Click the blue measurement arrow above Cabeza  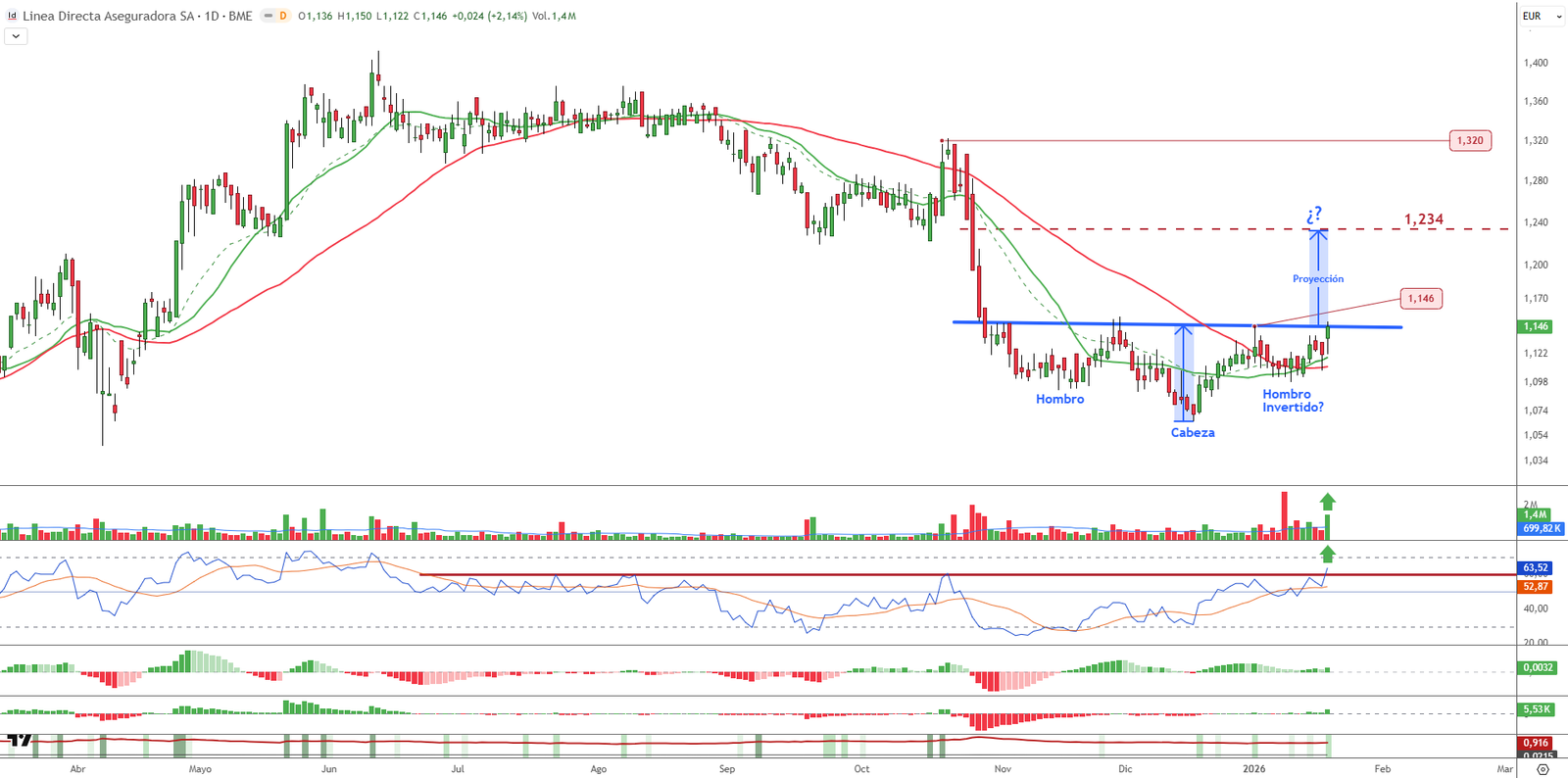[1184, 372]
